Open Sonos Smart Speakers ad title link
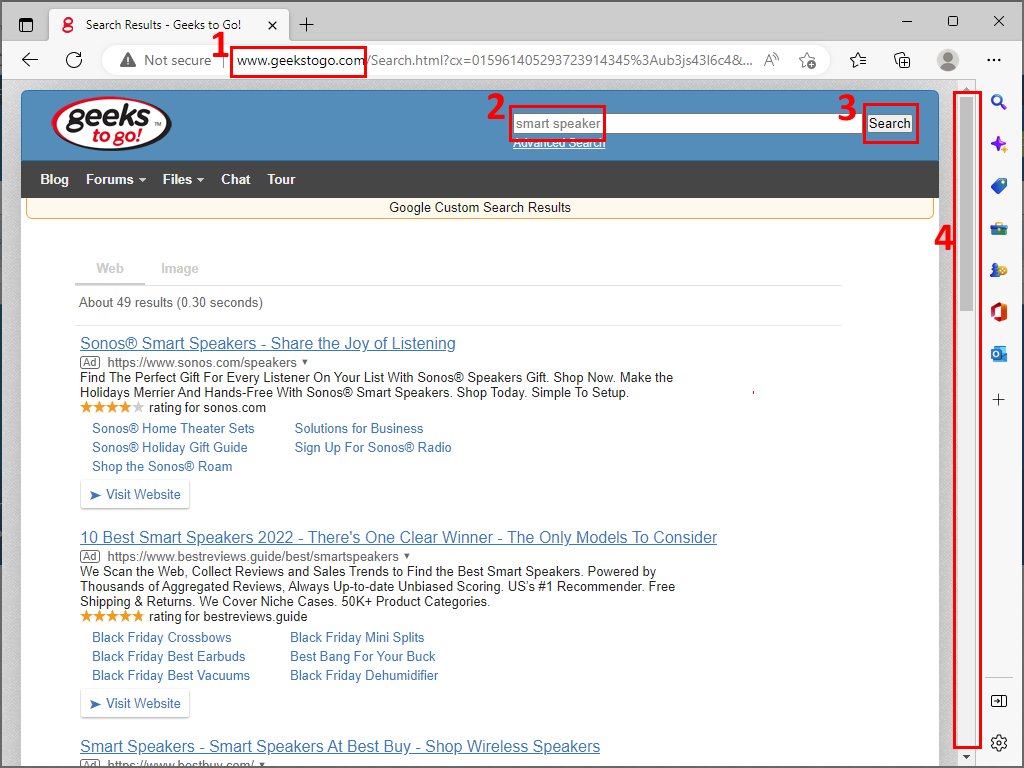This screenshot has width=1024, height=768. coord(268,344)
